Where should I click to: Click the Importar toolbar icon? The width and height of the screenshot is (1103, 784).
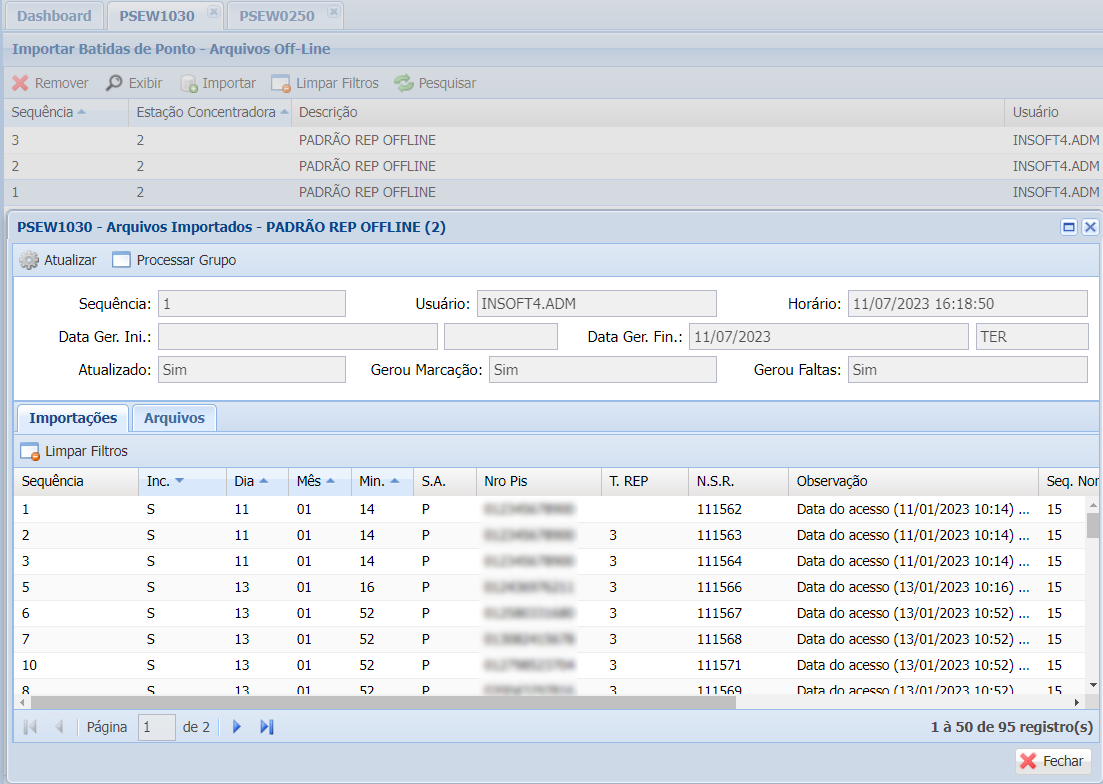coord(188,83)
